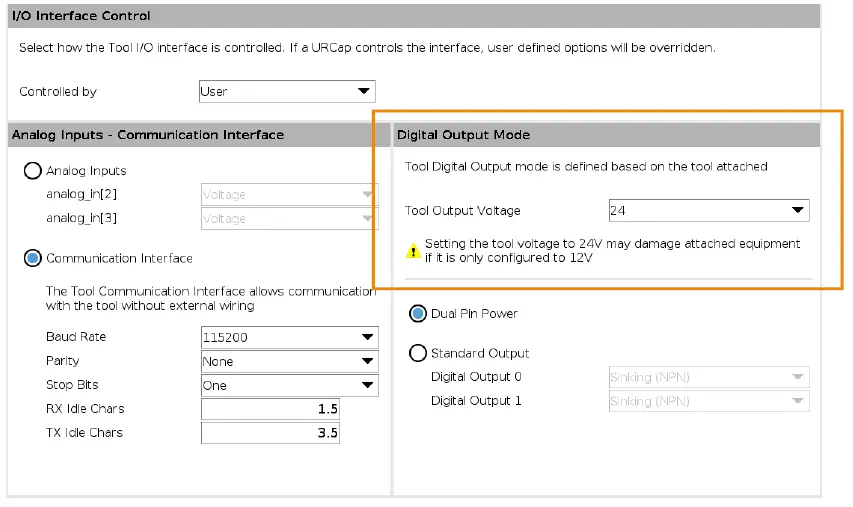
Task: Open the Digital Output 1 dropdown
Action: [708, 401]
